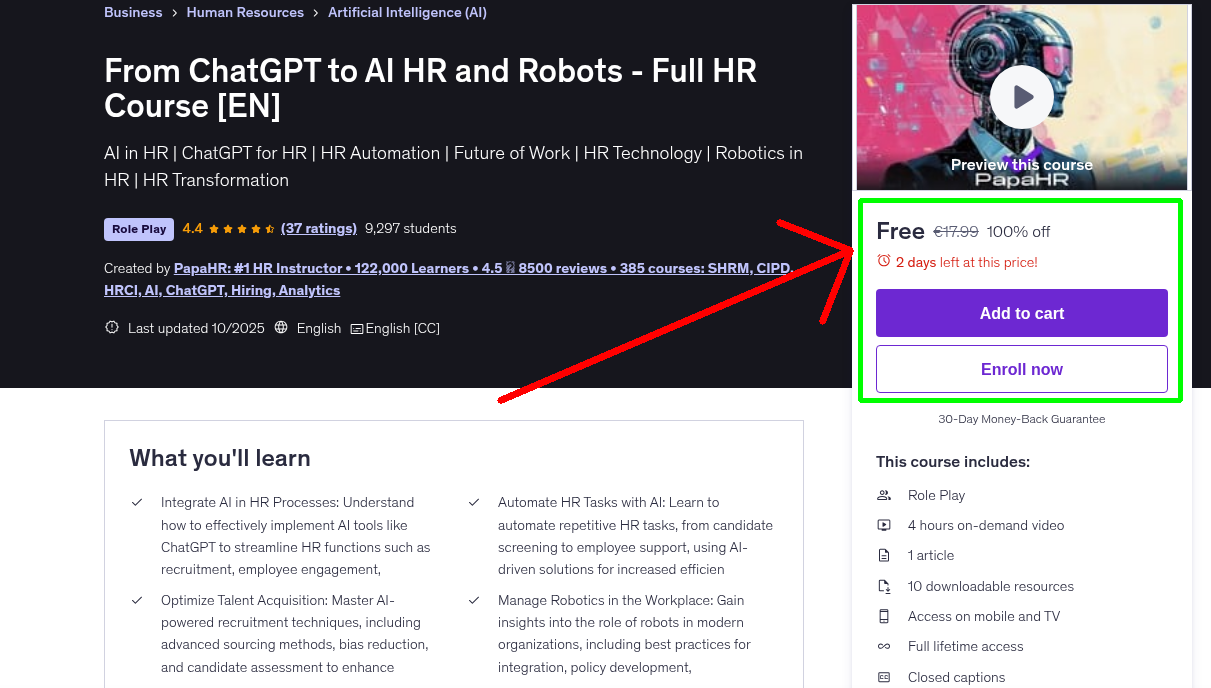Play the course preview video
1211x688 pixels.
click(1021, 96)
